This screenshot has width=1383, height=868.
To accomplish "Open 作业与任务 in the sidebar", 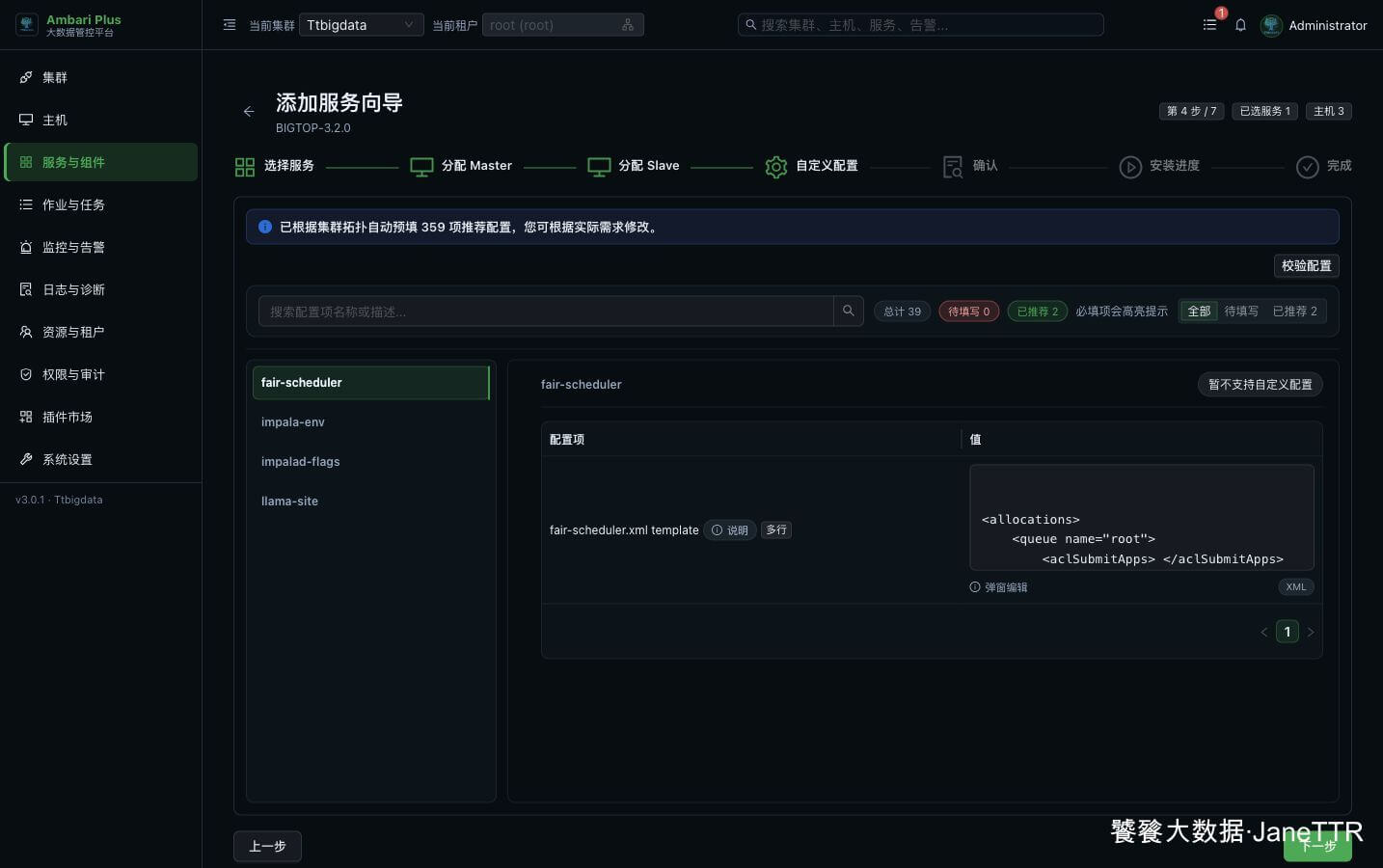I will [x=101, y=204].
